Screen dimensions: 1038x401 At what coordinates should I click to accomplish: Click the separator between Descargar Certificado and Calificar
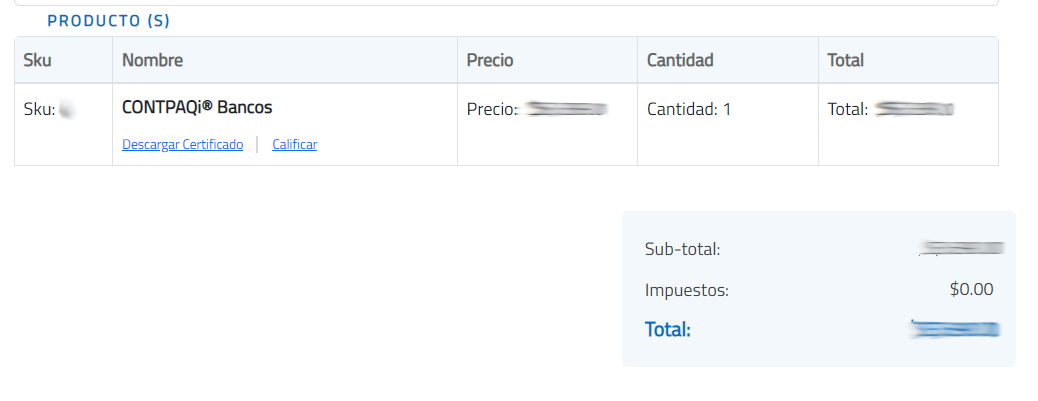(257, 144)
